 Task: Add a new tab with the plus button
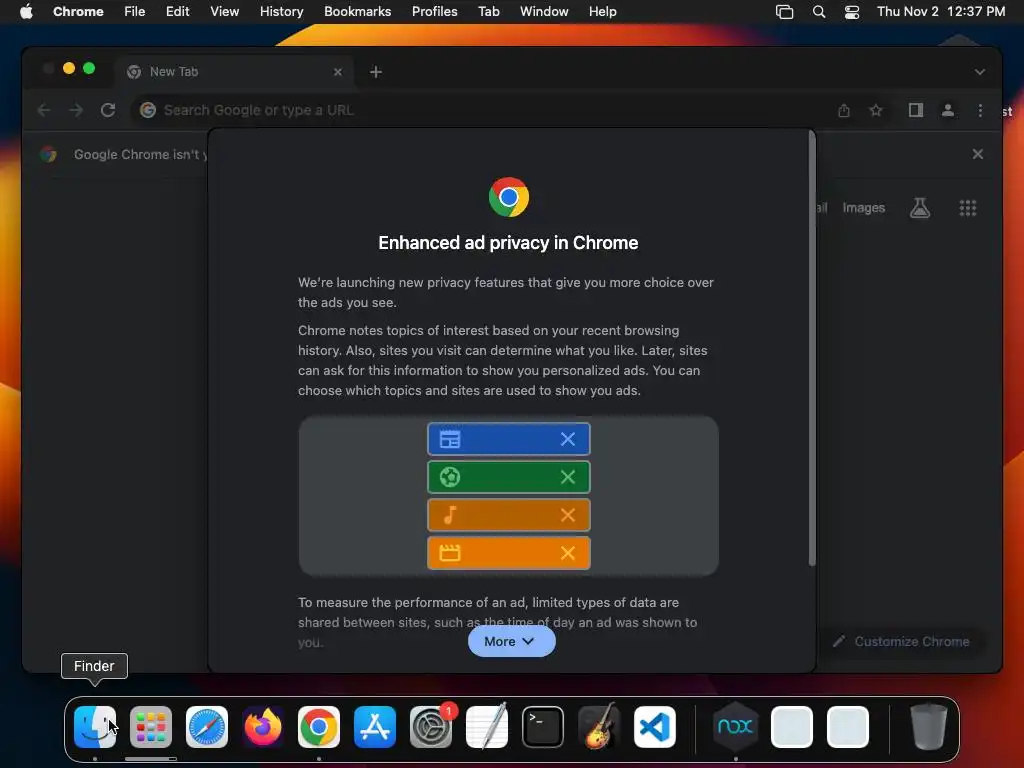coord(376,72)
